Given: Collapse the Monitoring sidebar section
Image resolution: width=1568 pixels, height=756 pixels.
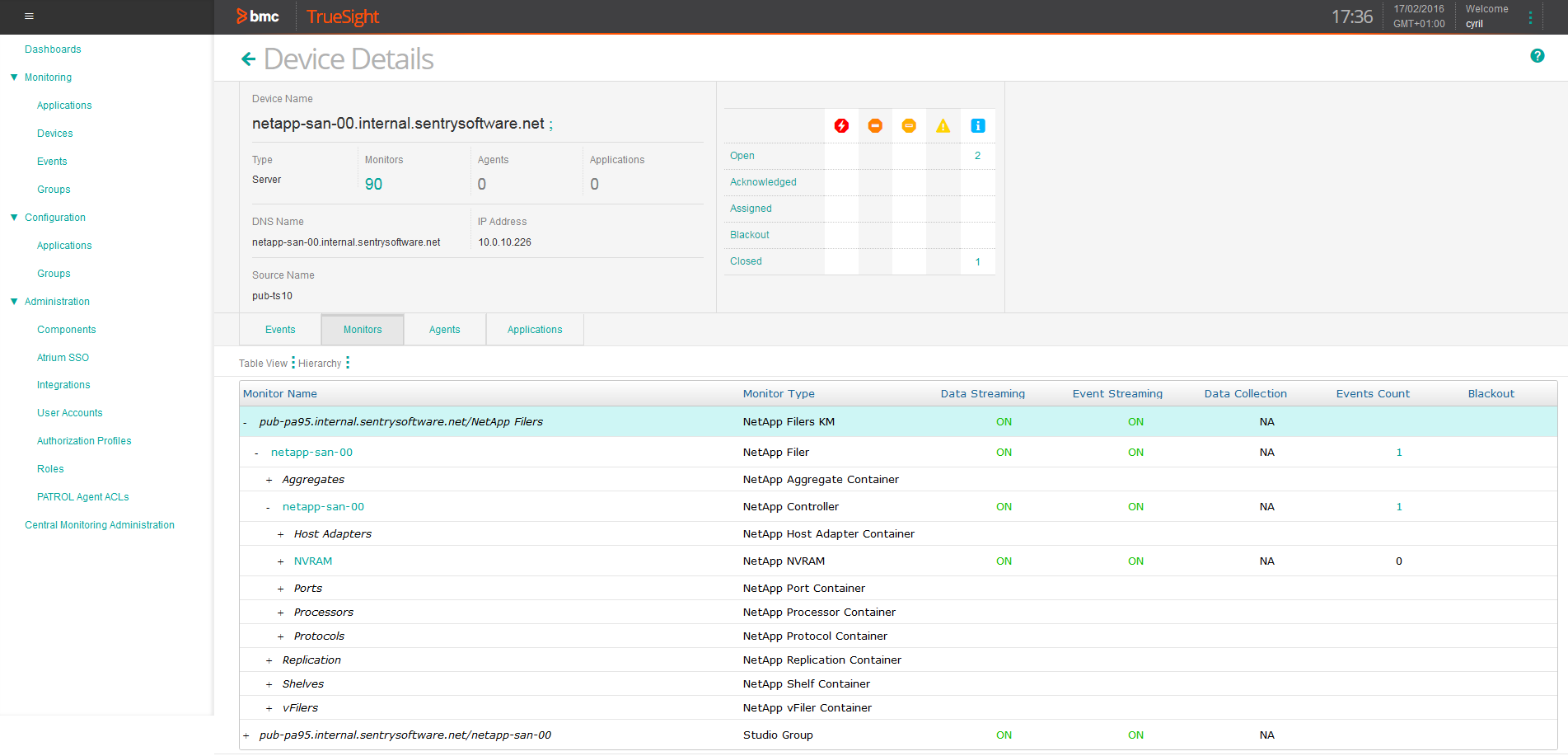Looking at the screenshot, I should [14, 77].
